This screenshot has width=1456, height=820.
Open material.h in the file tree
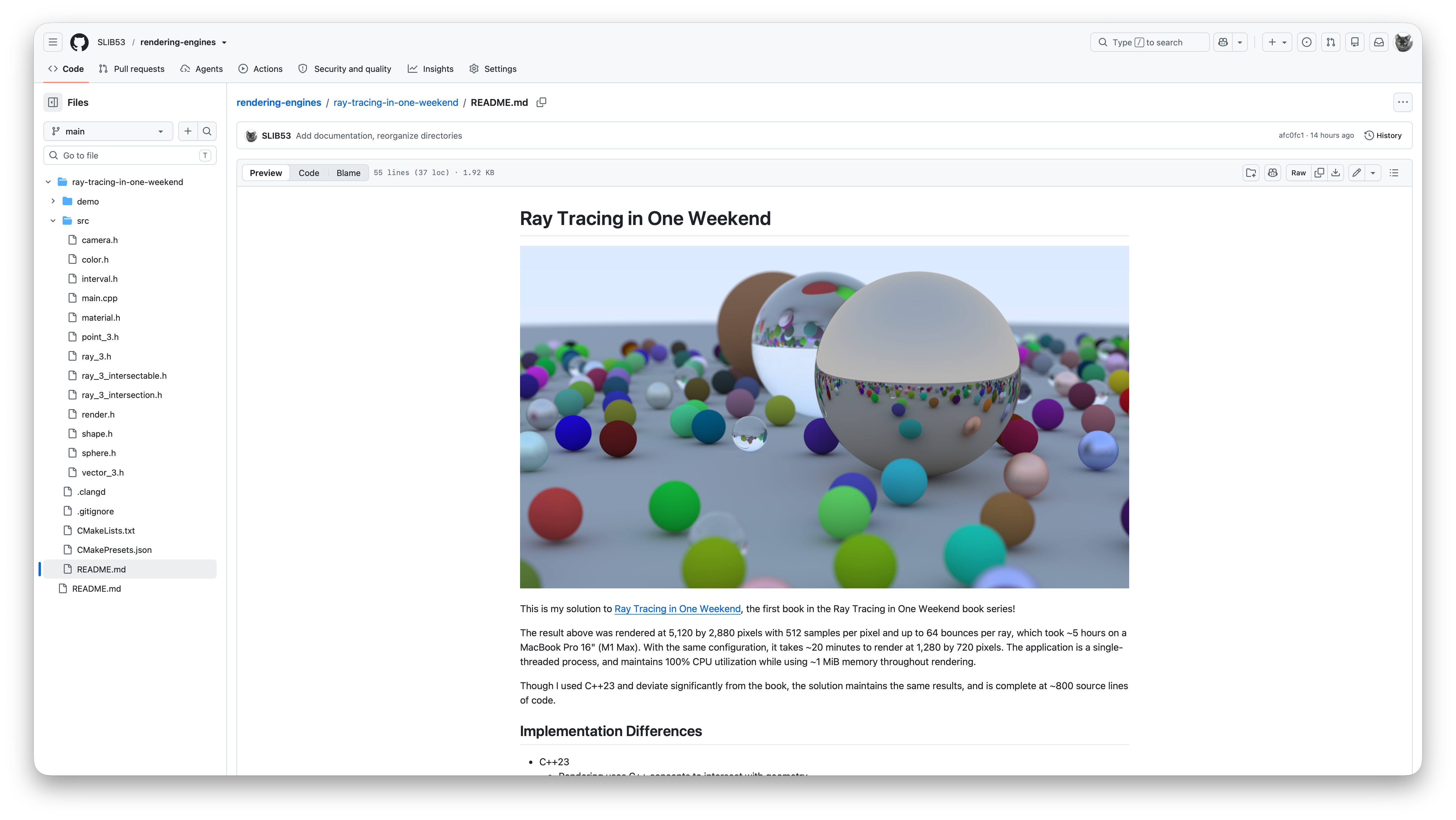pos(101,318)
